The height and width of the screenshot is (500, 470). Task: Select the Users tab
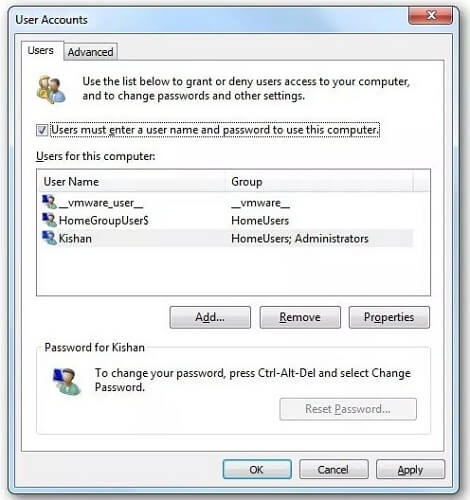click(x=41, y=51)
